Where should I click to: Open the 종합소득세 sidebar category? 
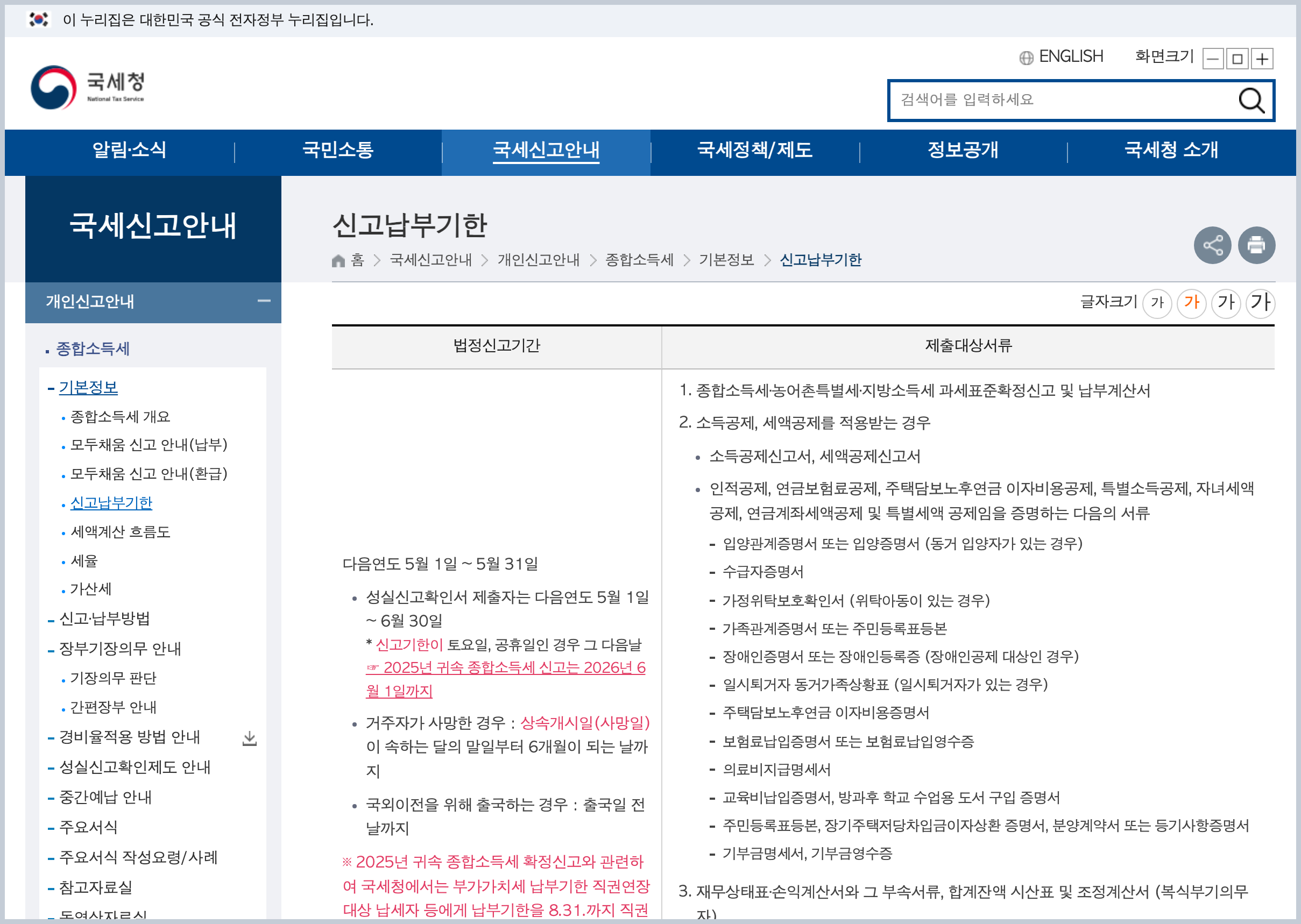click(x=93, y=349)
